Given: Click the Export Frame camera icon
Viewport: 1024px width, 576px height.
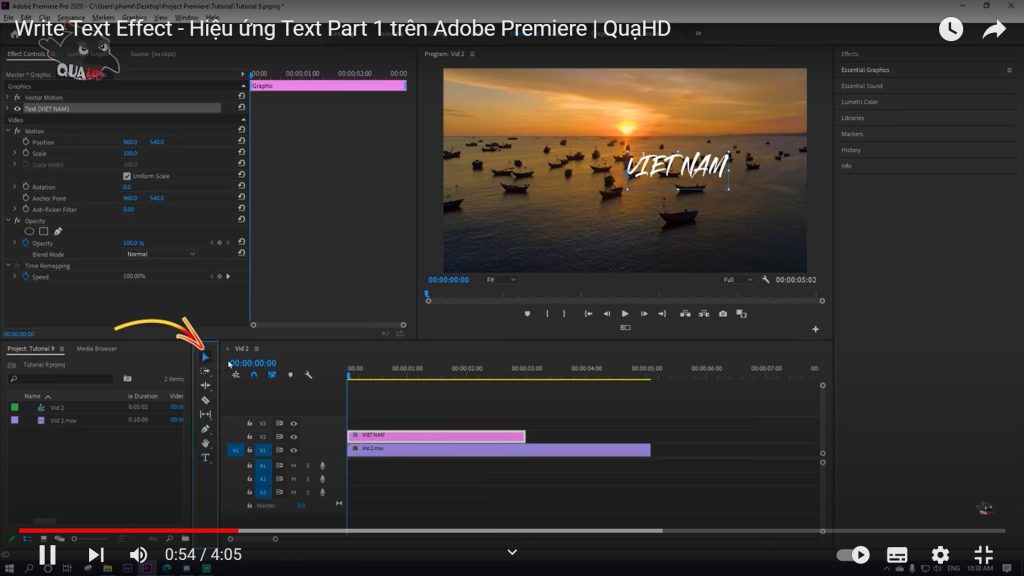Looking at the screenshot, I should pyautogui.click(x=723, y=313).
